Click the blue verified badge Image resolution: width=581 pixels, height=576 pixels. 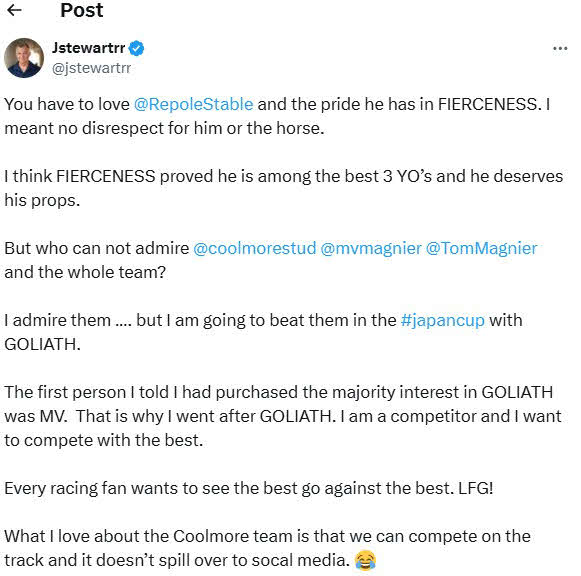click(x=136, y=49)
